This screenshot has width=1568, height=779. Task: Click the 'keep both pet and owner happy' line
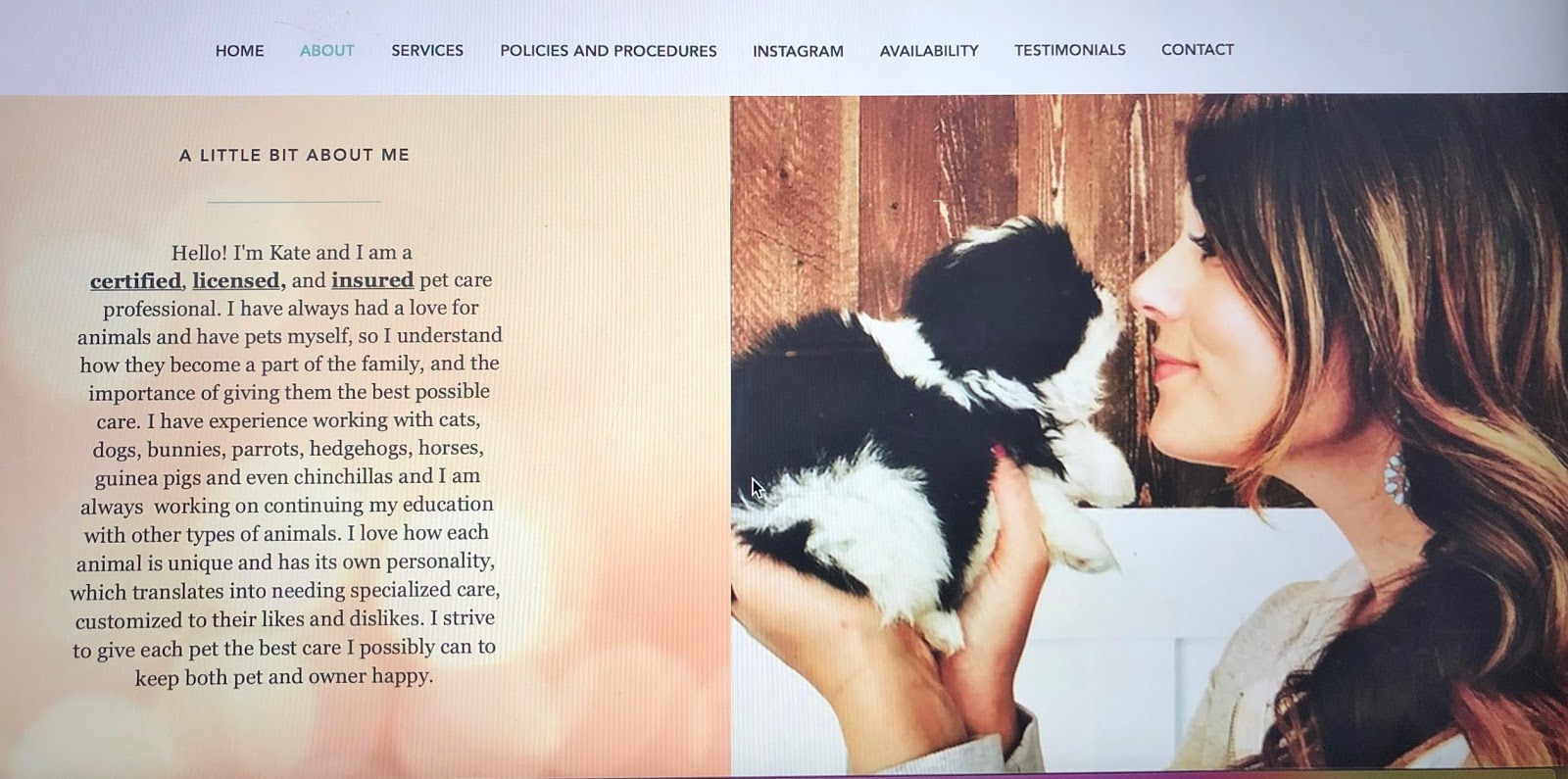(283, 677)
